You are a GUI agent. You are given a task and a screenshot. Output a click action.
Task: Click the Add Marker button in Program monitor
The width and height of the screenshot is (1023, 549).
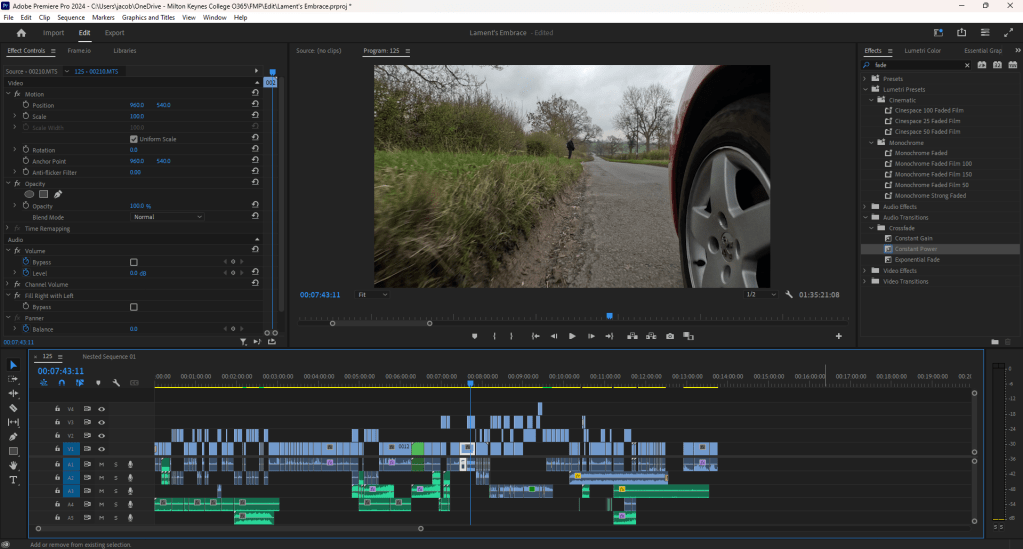tap(475, 336)
